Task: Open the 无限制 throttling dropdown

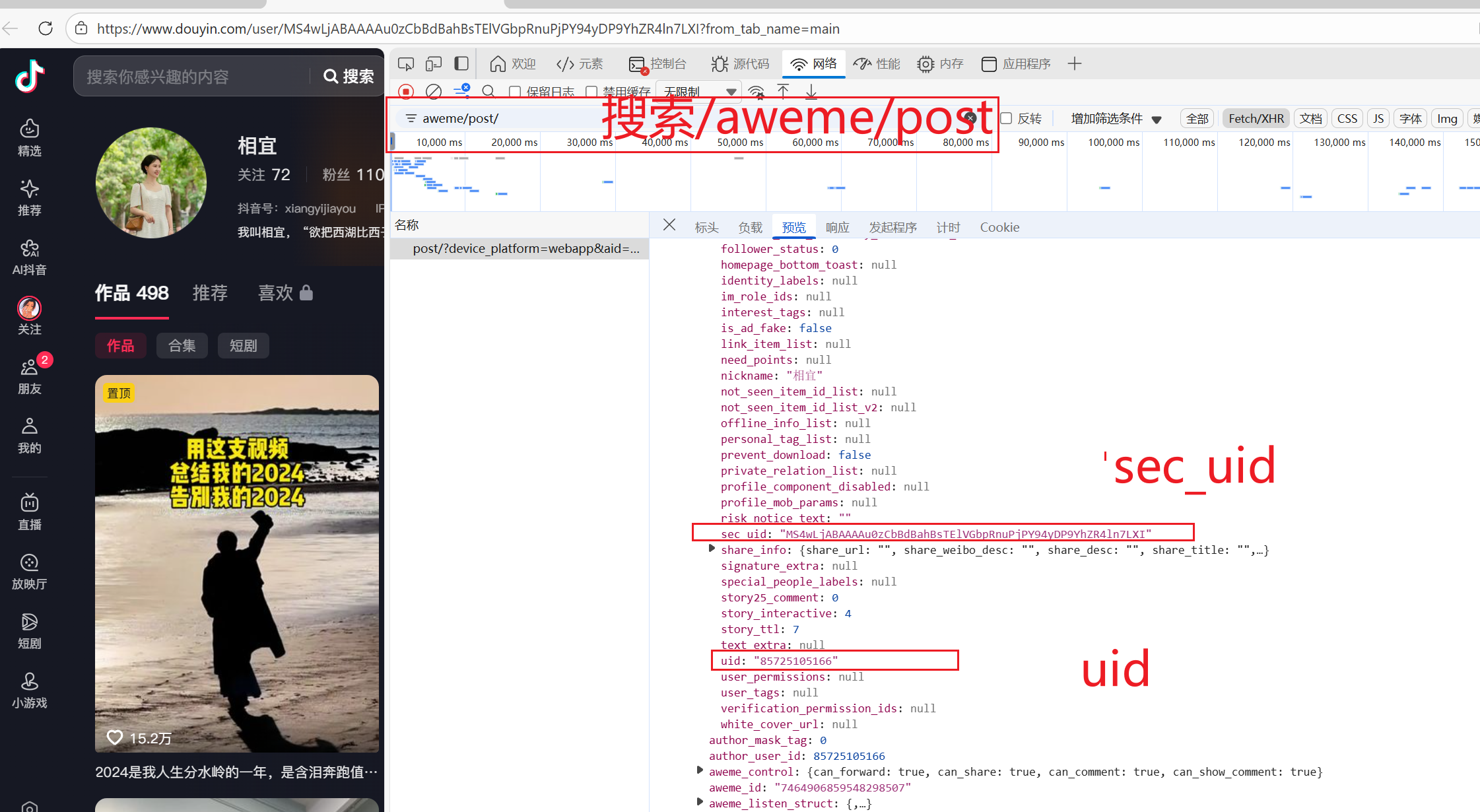Action: (699, 92)
